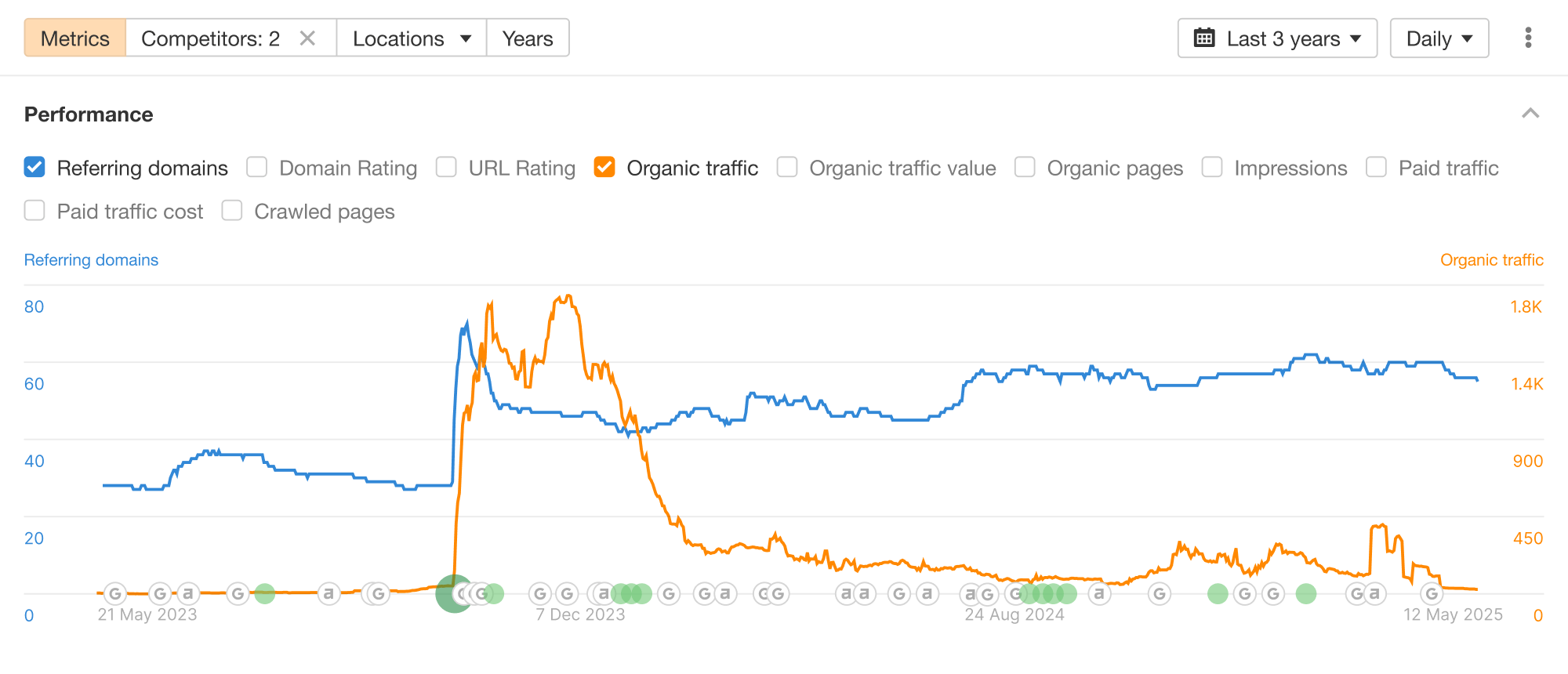The image size is (1568, 674).
Task: Switch to the Years tab
Action: tap(528, 38)
